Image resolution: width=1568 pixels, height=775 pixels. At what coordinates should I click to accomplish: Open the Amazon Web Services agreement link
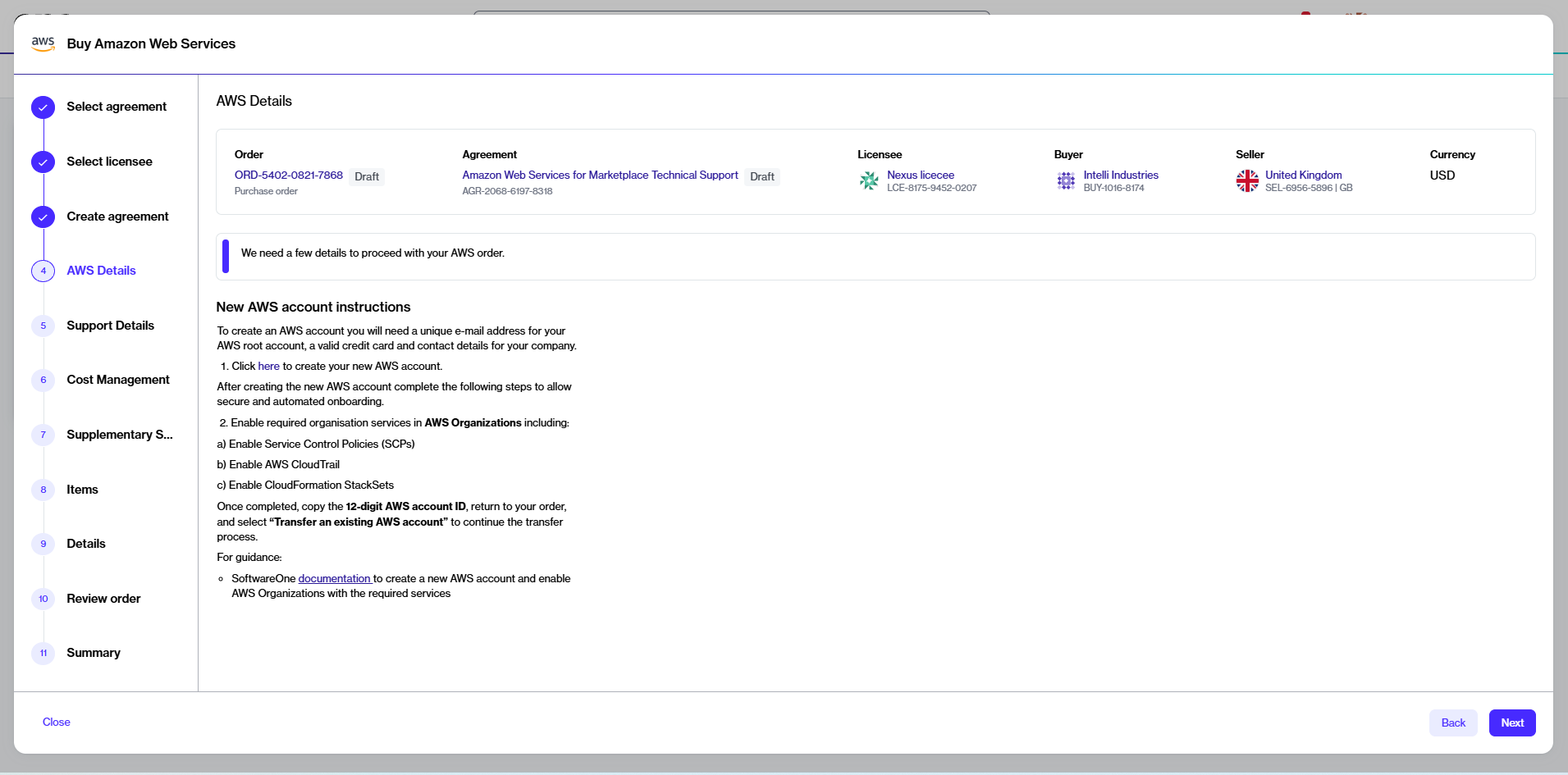pos(600,176)
